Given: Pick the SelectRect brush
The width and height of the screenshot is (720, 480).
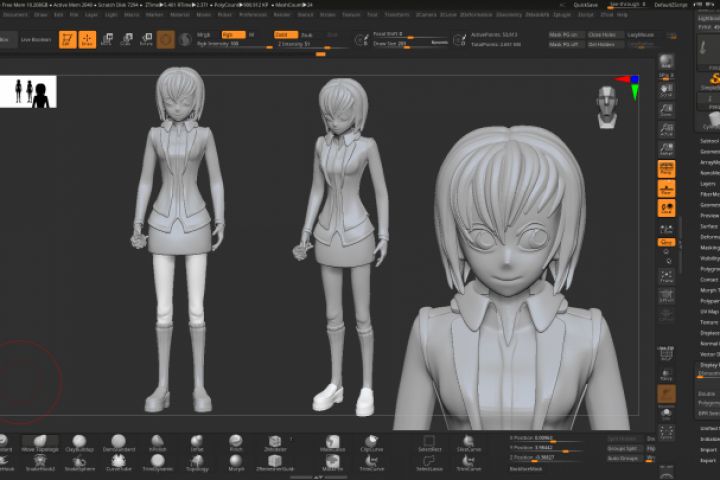Looking at the screenshot, I should click(x=429, y=443).
